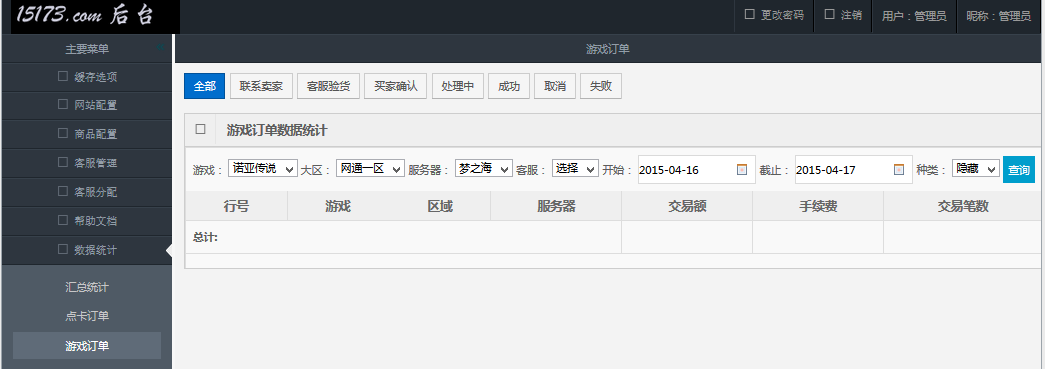Open the 大区 dropdown showing 网通一区

click(370, 169)
